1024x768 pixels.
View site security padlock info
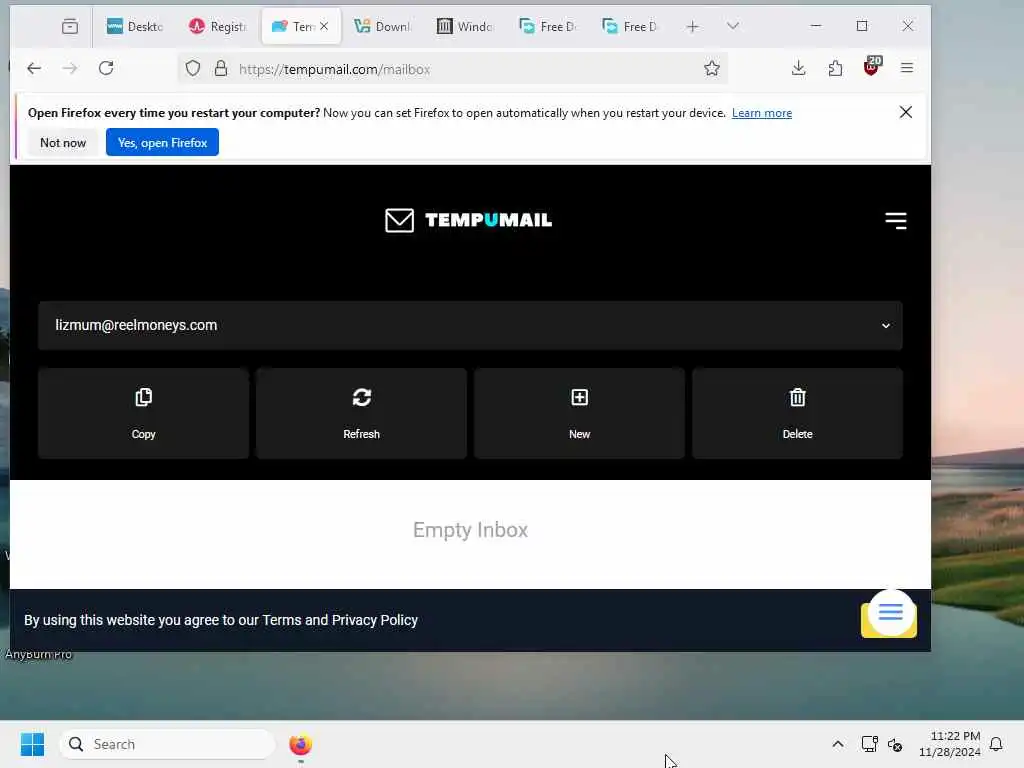click(221, 69)
